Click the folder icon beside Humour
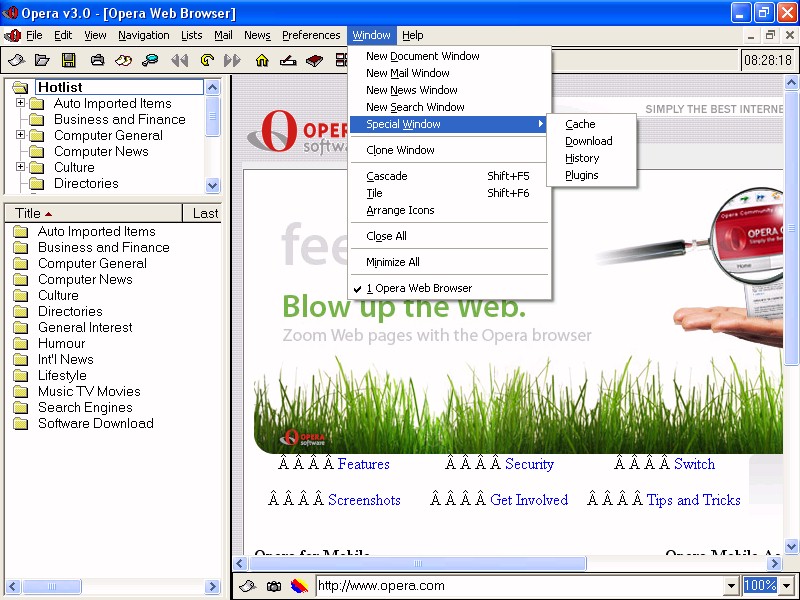This screenshot has height=600, width=800. (21, 343)
